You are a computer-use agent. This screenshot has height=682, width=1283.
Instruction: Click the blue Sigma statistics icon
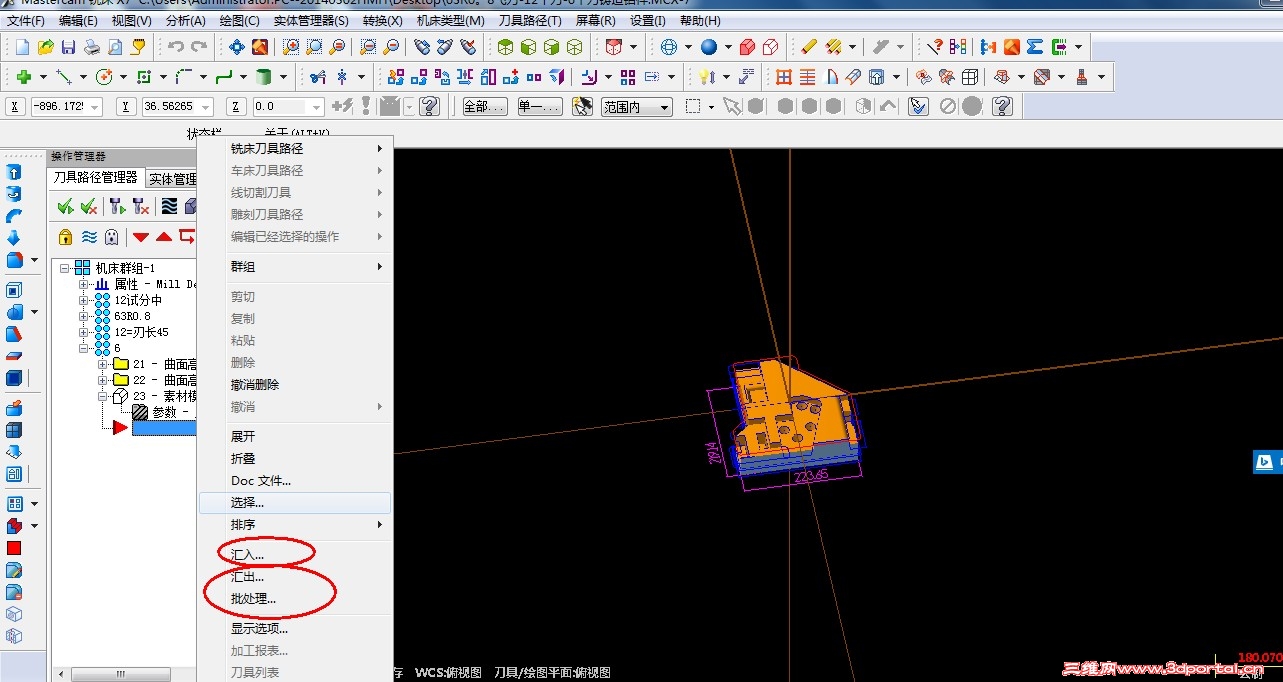1034,46
